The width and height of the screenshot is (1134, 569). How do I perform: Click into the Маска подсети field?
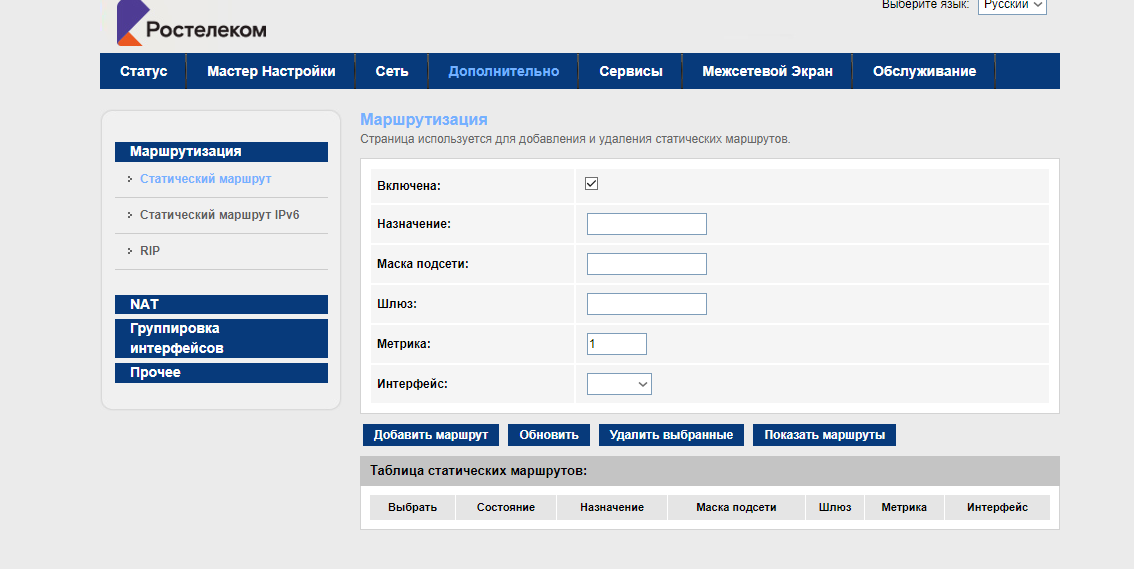click(x=646, y=264)
